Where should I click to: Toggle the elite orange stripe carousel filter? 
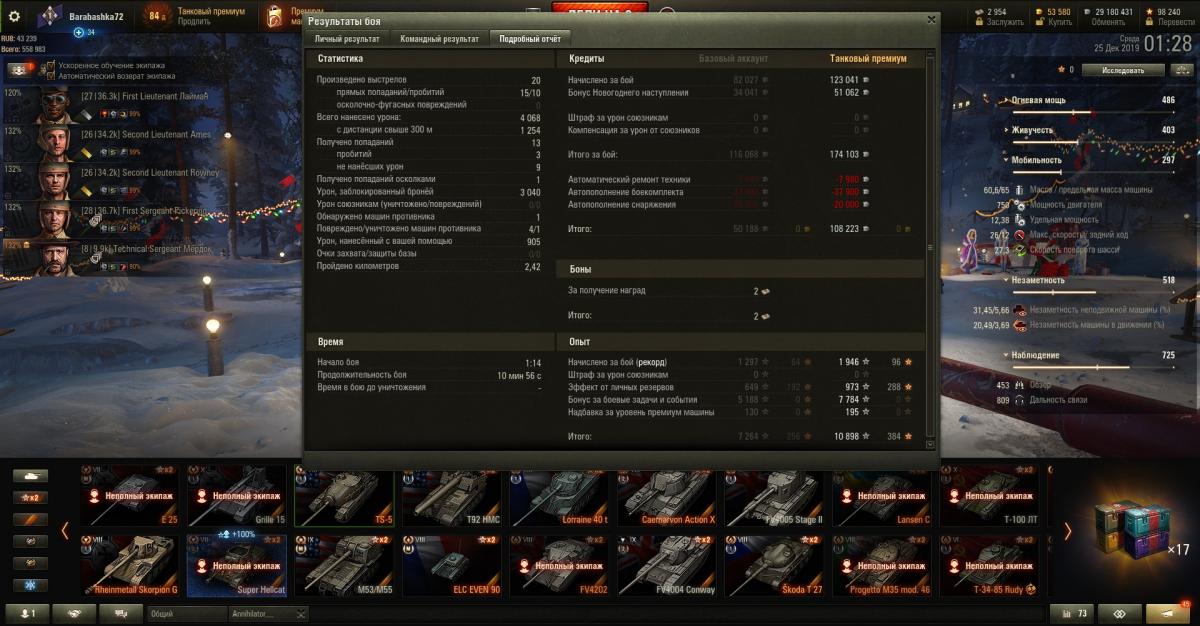tap(32, 519)
